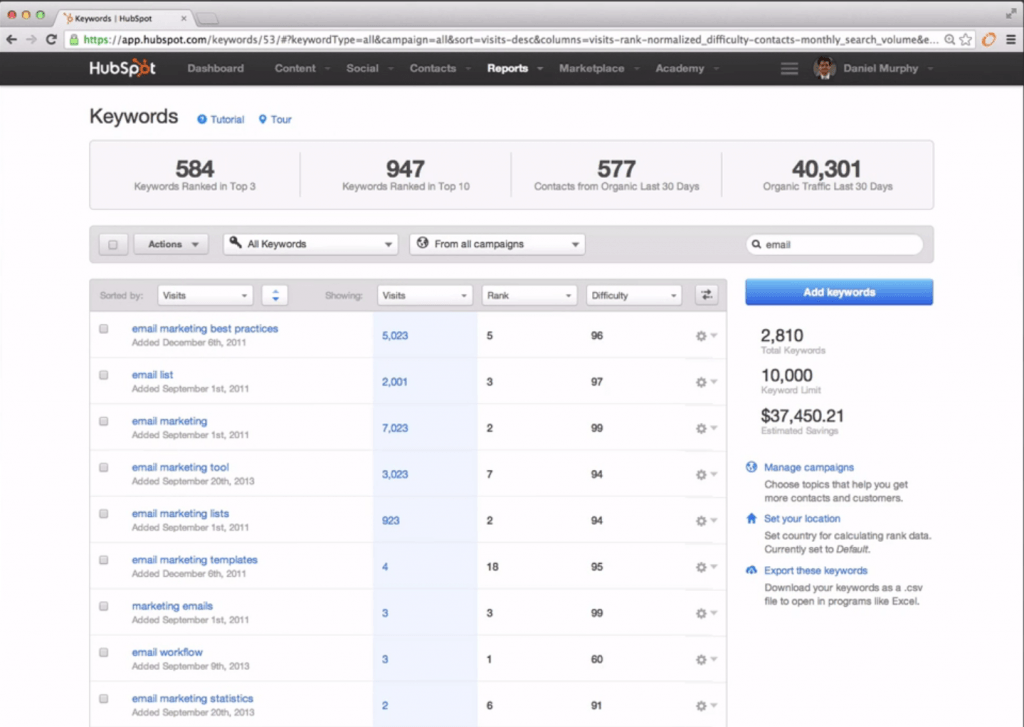The width and height of the screenshot is (1024, 727).
Task: Open gear settings for email marketing tool
Action: (x=706, y=474)
